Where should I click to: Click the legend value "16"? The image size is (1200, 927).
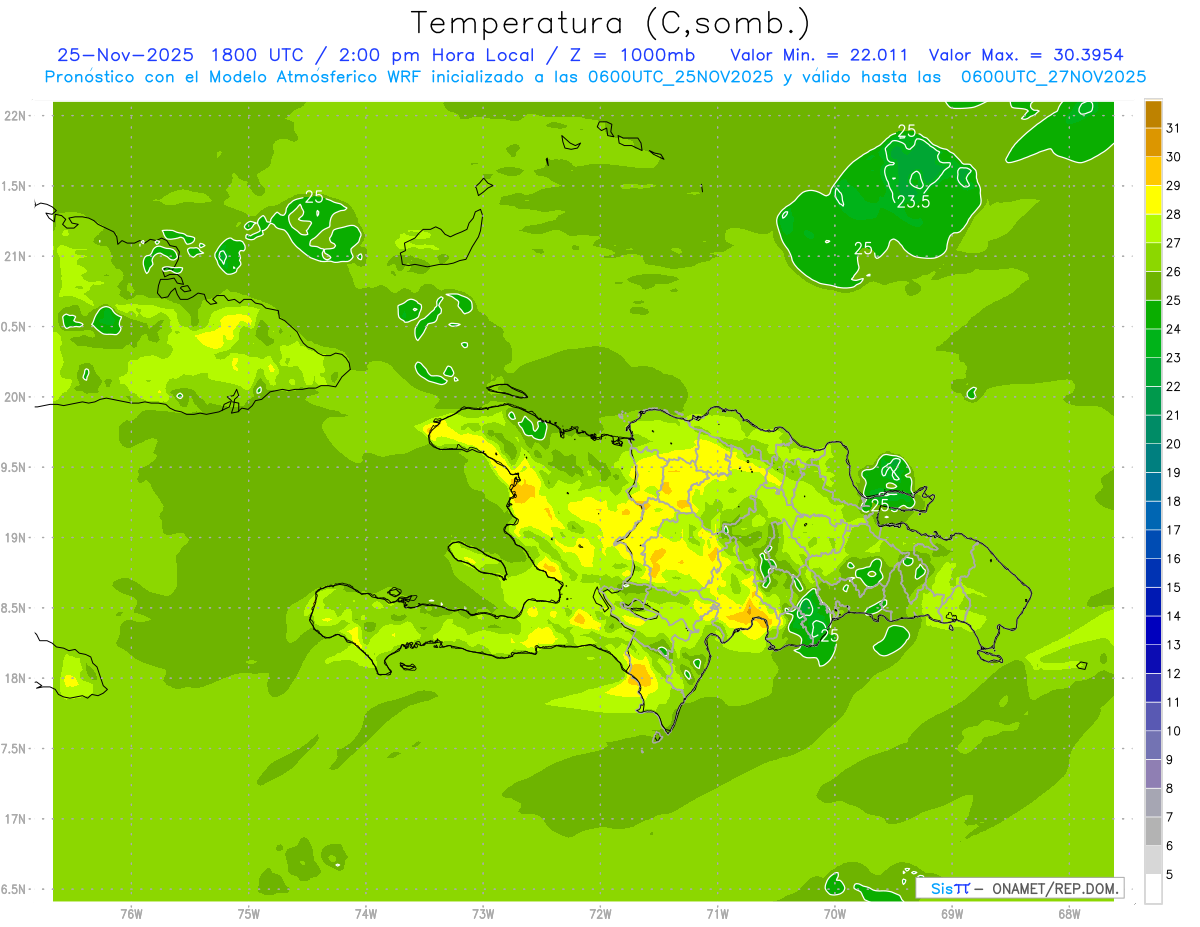click(x=1173, y=558)
